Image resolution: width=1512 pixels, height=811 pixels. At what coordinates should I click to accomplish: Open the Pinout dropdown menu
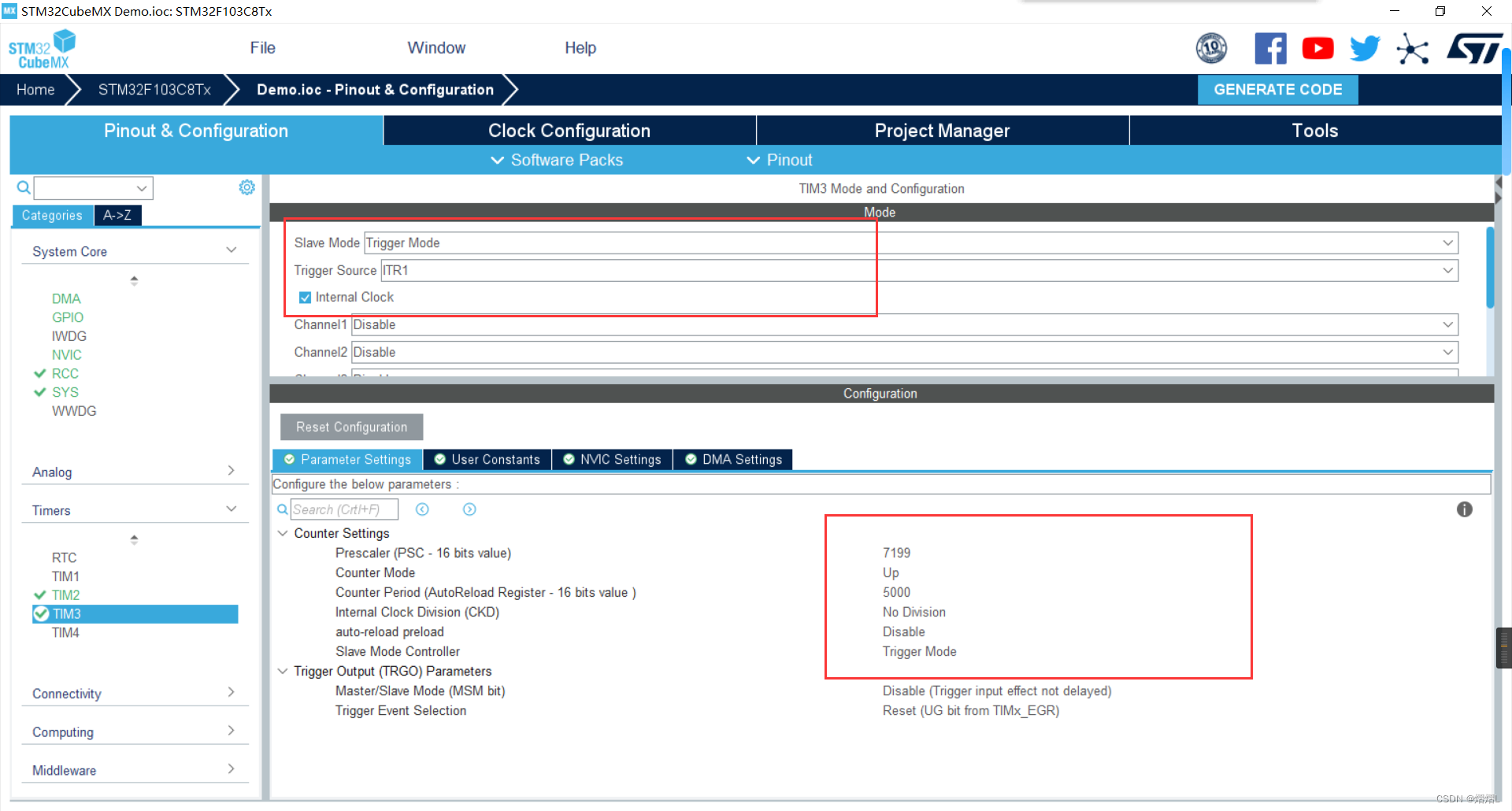pos(780,160)
